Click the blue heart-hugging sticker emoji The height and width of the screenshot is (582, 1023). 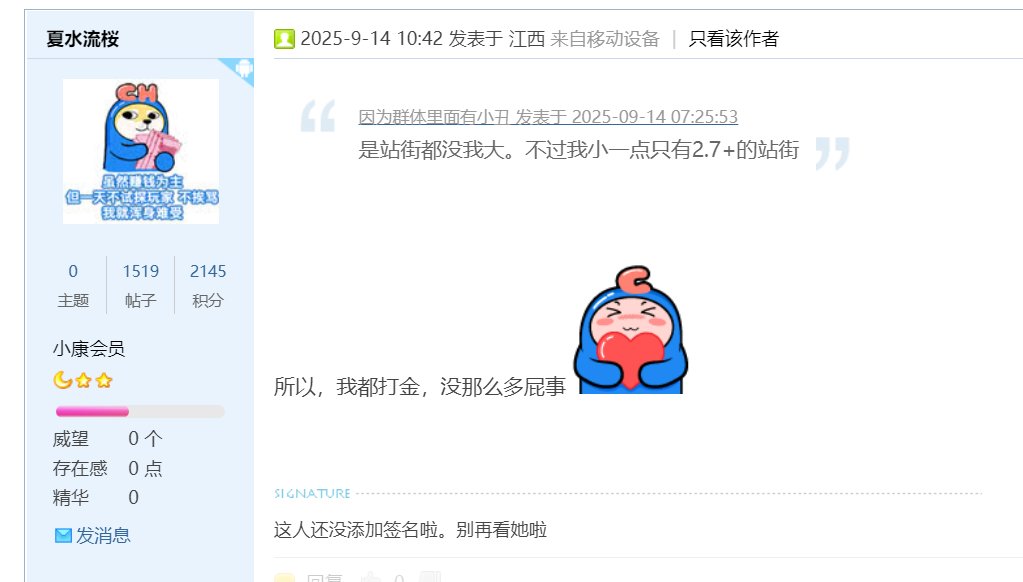coord(631,329)
